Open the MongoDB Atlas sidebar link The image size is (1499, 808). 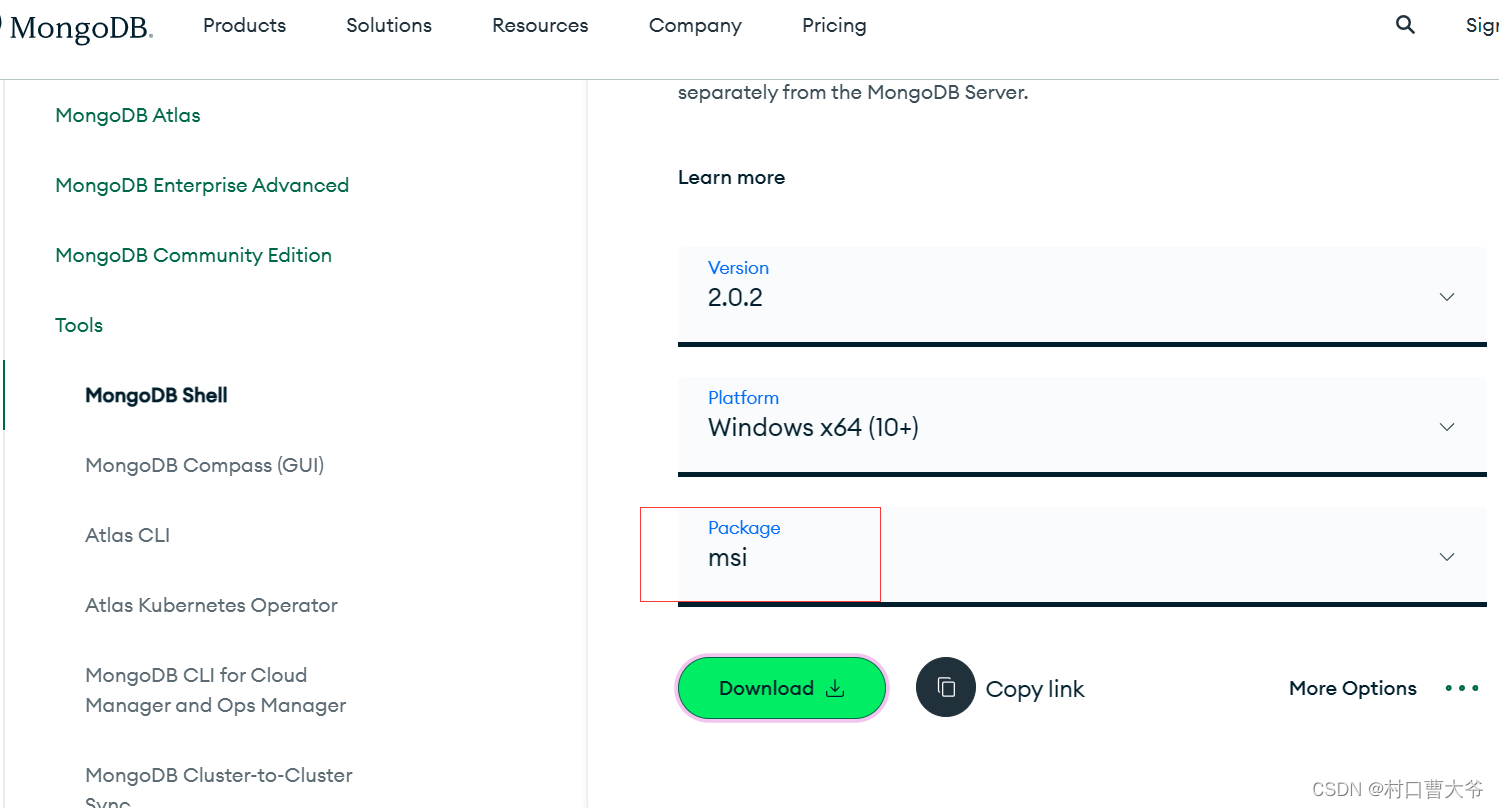[x=127, y=115]
